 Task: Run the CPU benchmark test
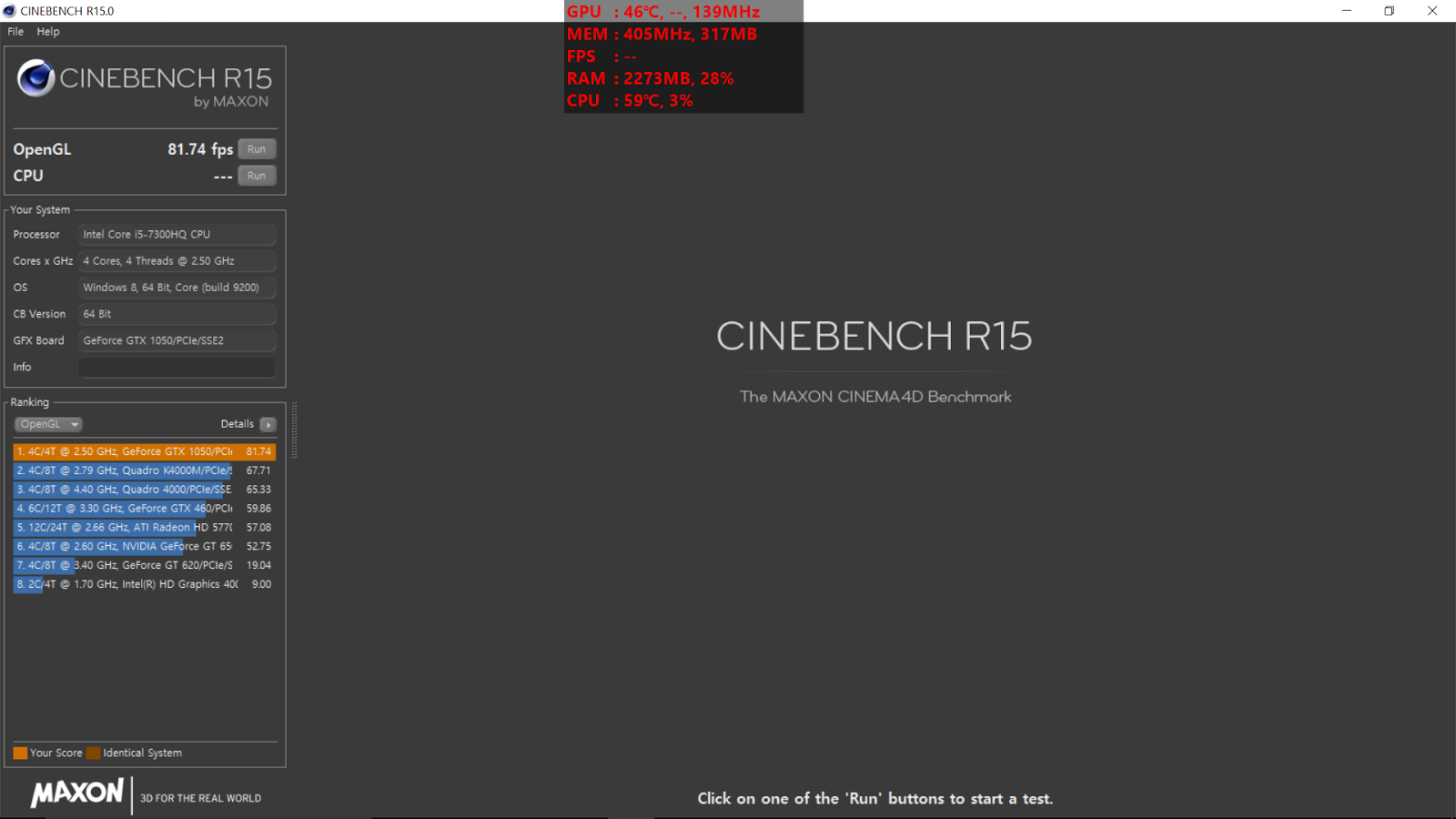point(257,176)
